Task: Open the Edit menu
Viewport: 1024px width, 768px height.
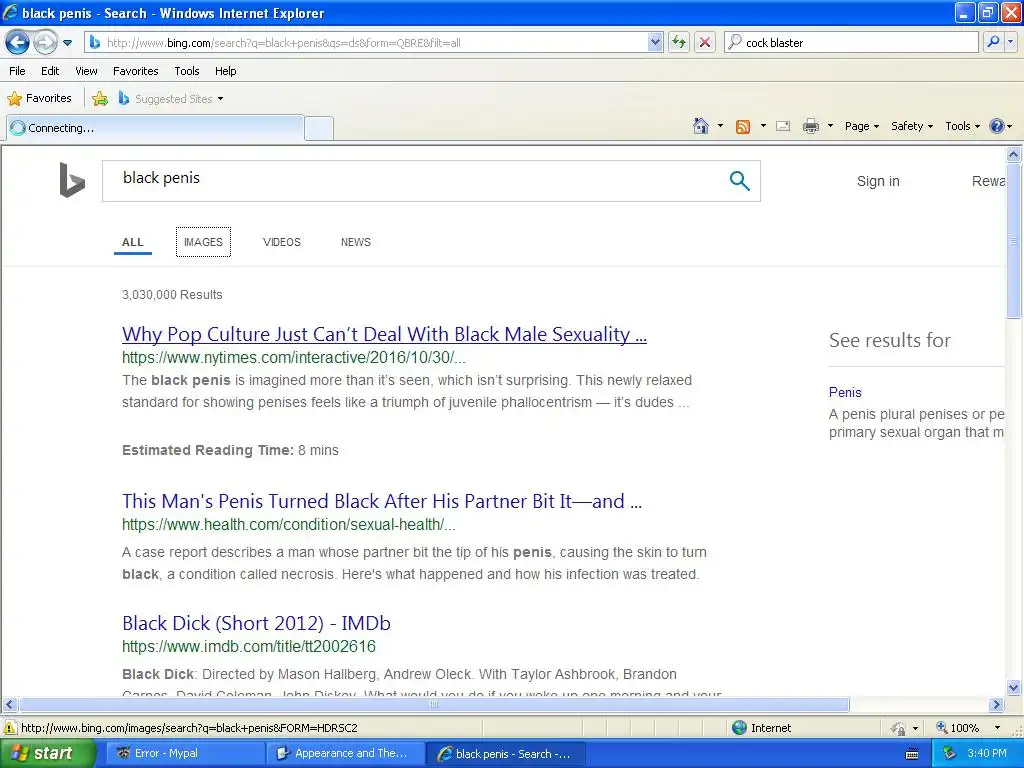Action: (x=50, y=71)
